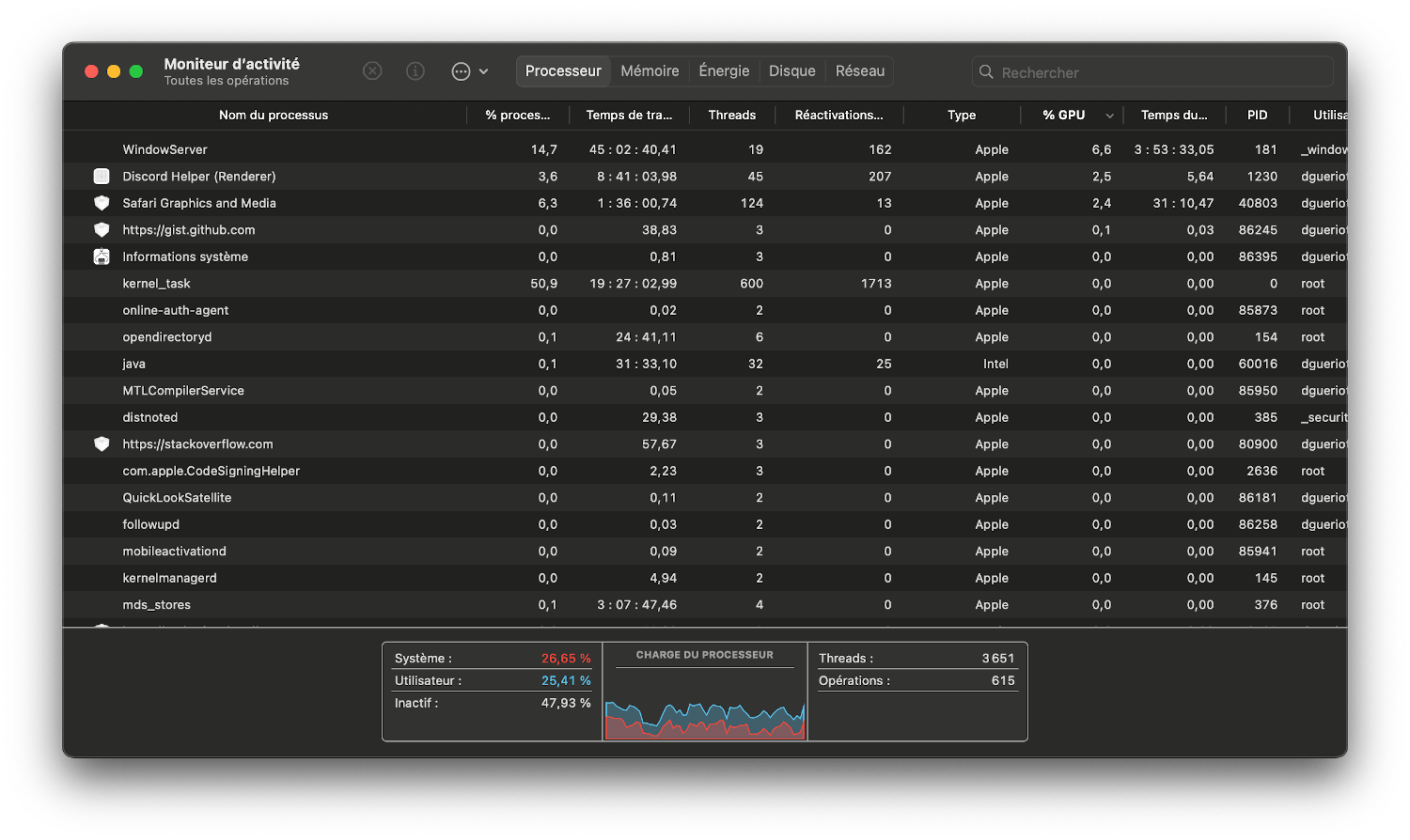The image size is (1410, 840).
Task: Select the followupd process row
Action: click(705, 524)
